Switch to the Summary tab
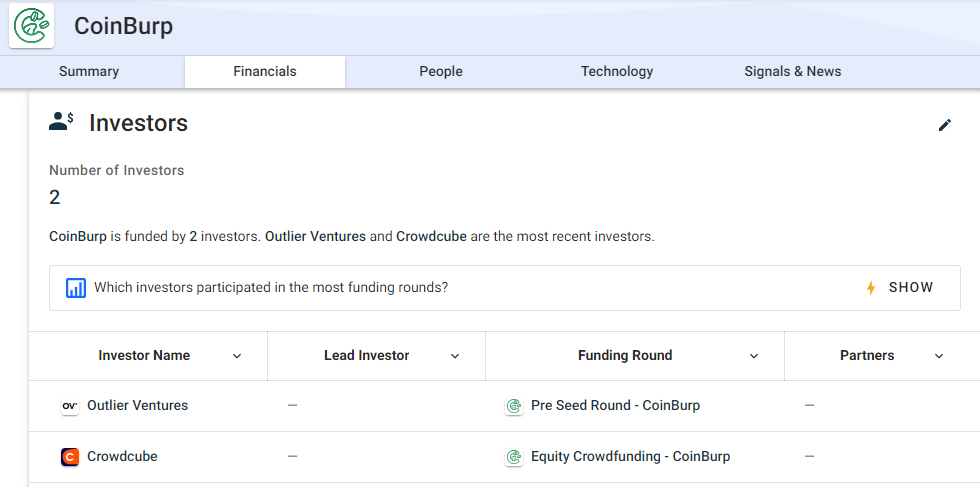Screen dimensions: 980x487 pos(89,72)
